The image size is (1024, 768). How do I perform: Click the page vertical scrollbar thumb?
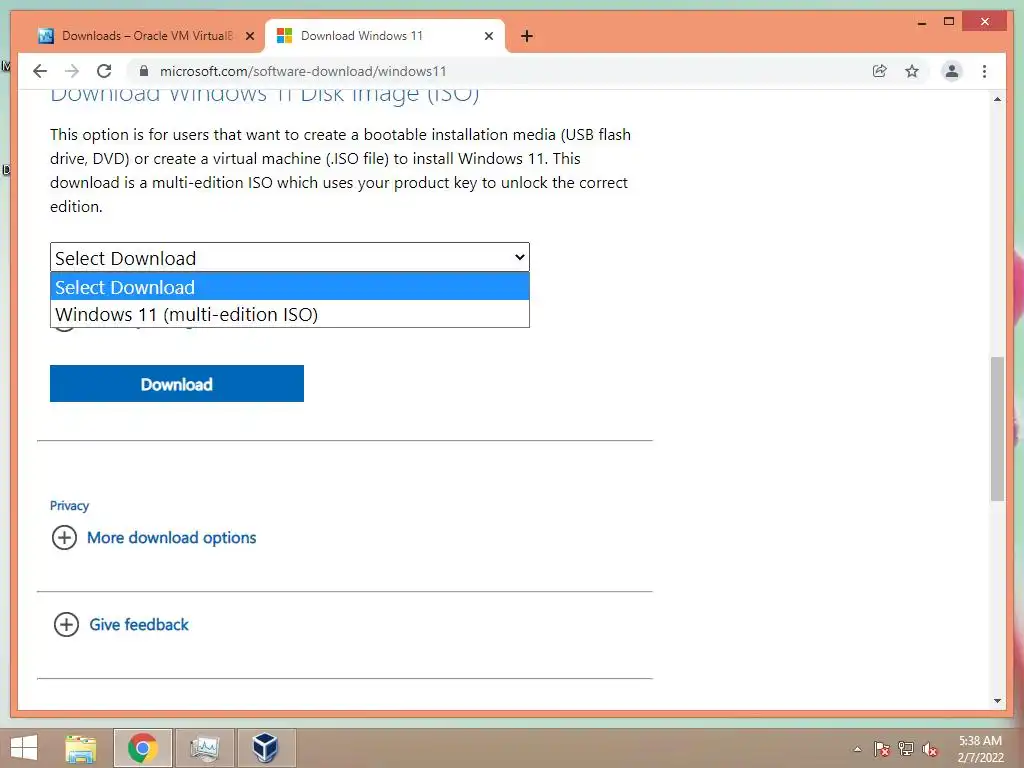(x=997, y=428)
